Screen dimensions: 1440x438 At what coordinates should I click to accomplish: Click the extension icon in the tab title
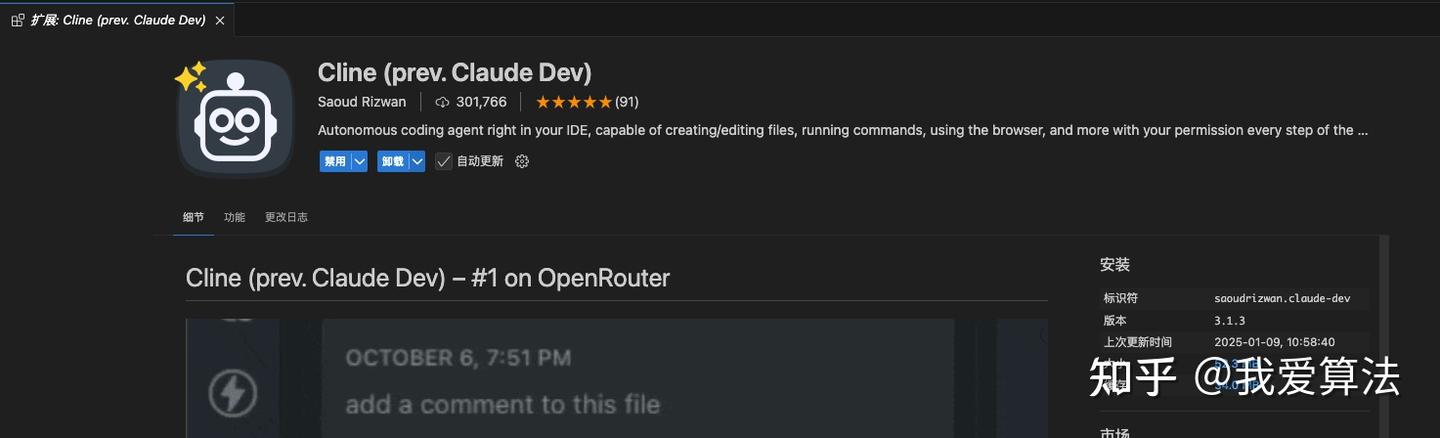[18, 20]
